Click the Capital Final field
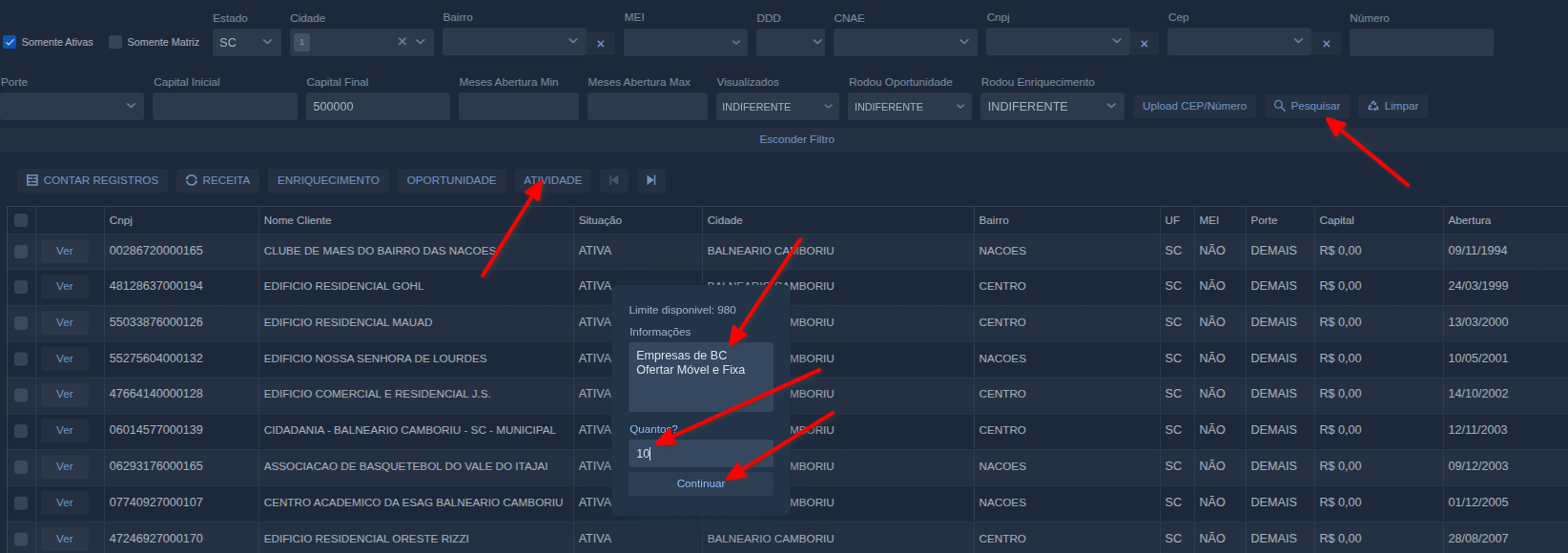Screen dimensions: 1568x553 click(x=378, y=106)
